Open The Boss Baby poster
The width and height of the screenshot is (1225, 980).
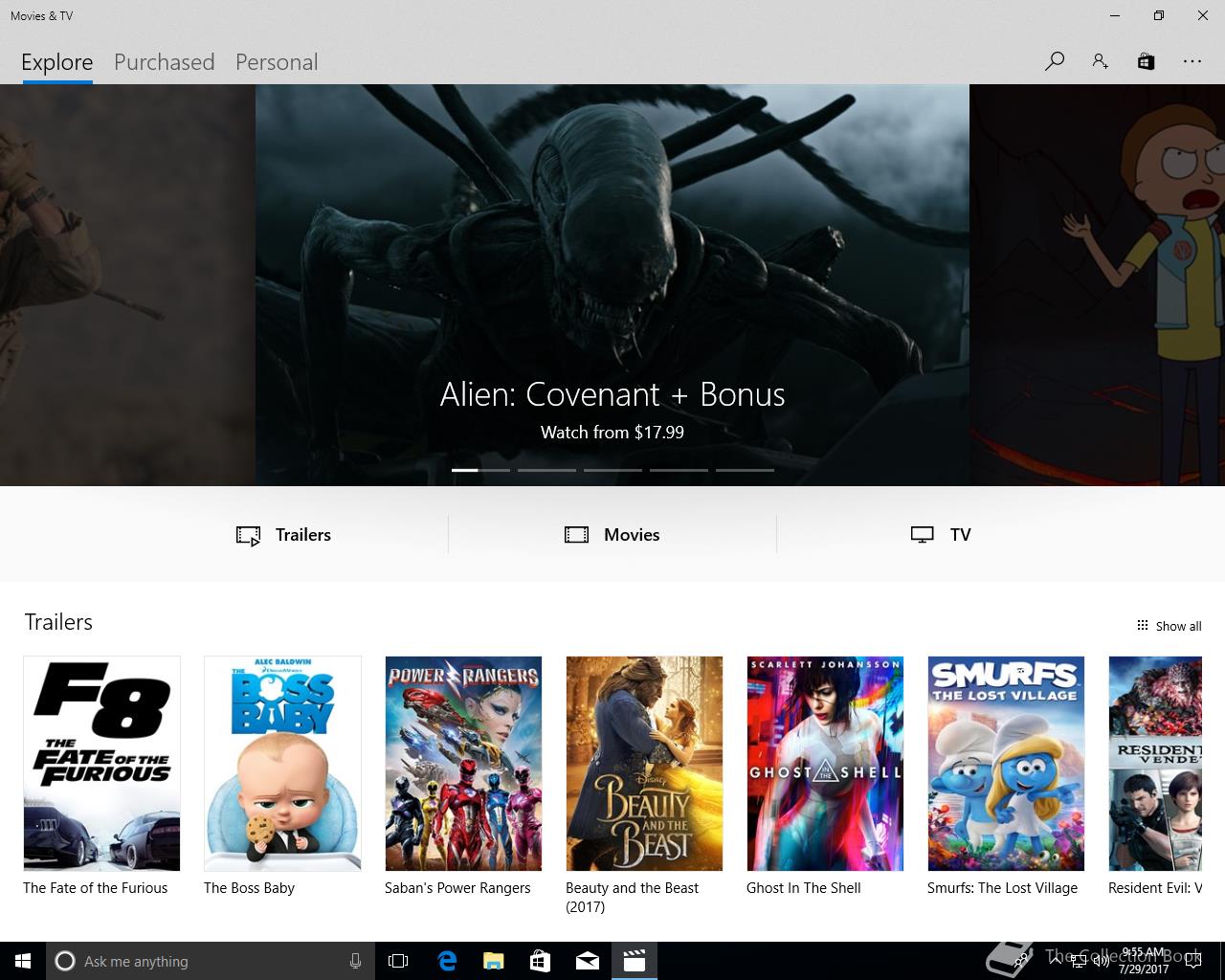point(282,764)
